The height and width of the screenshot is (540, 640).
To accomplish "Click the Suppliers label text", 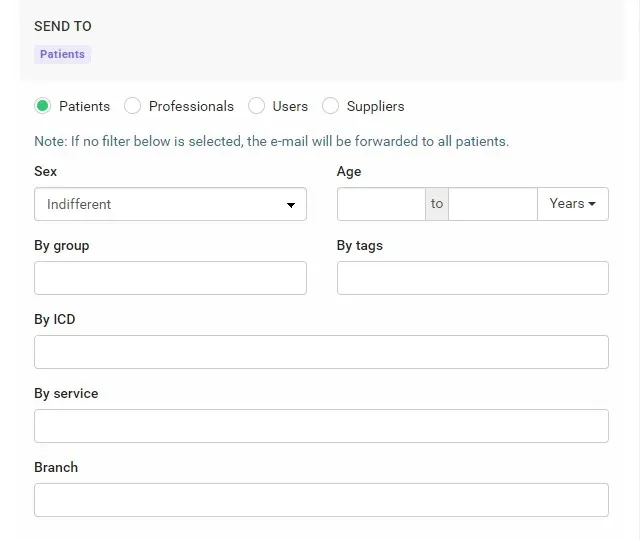I will coord(376,106).
